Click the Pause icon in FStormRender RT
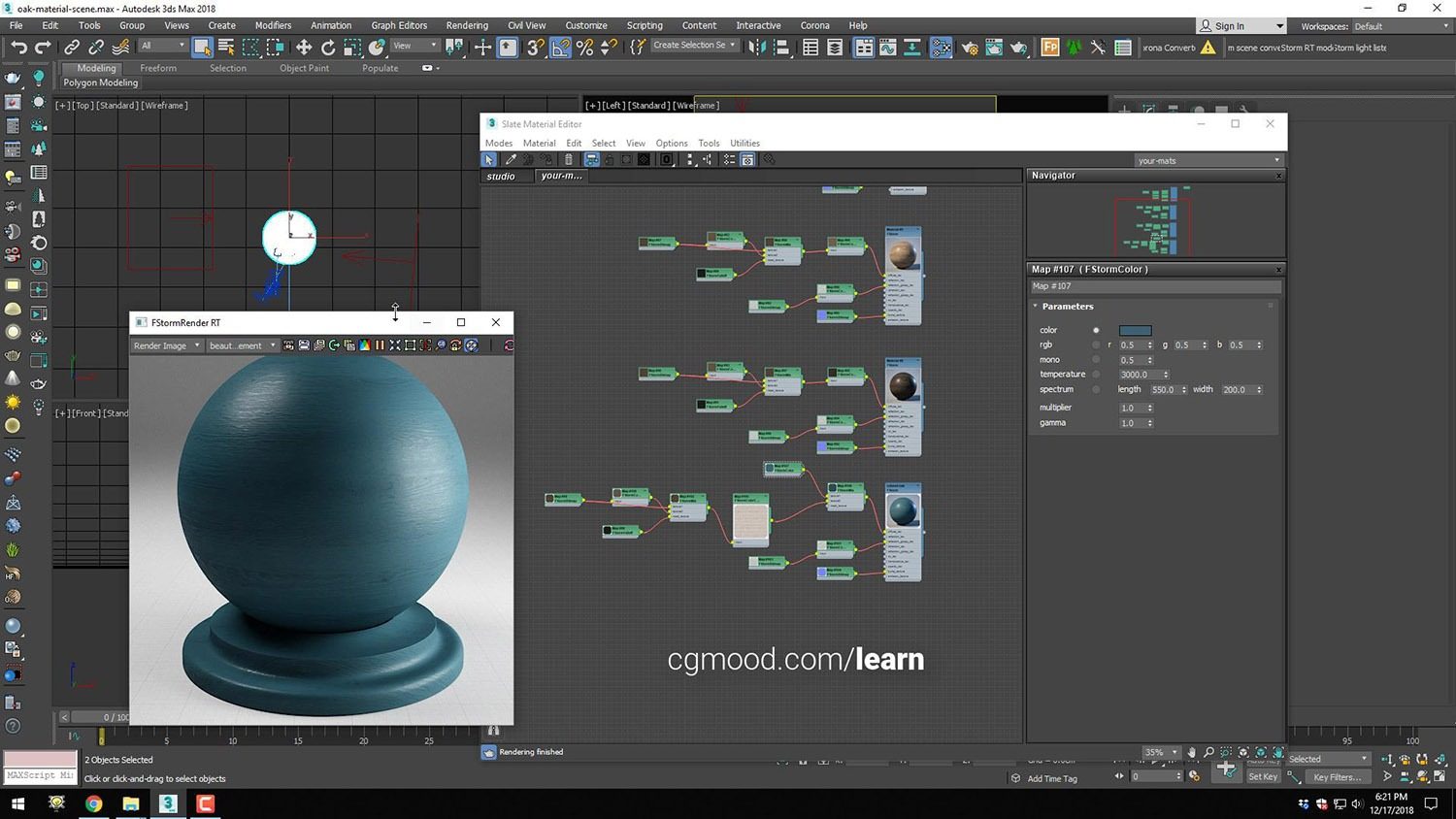Image resolution: width=1456 pixels, height=819 pixels. point(380,345)
